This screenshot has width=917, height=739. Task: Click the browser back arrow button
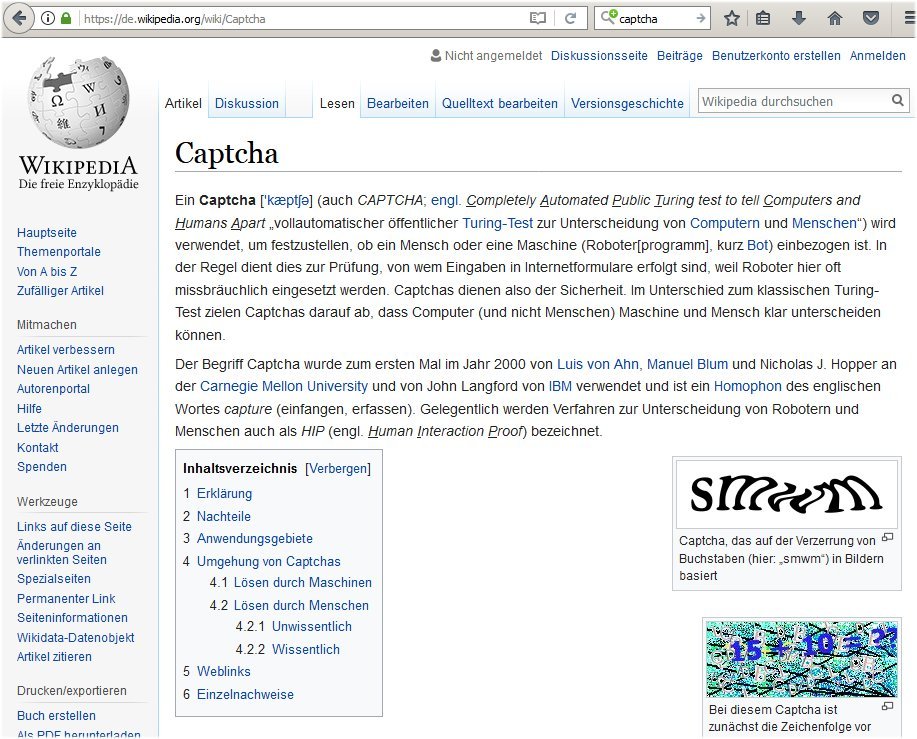click(x=20, y=18)
